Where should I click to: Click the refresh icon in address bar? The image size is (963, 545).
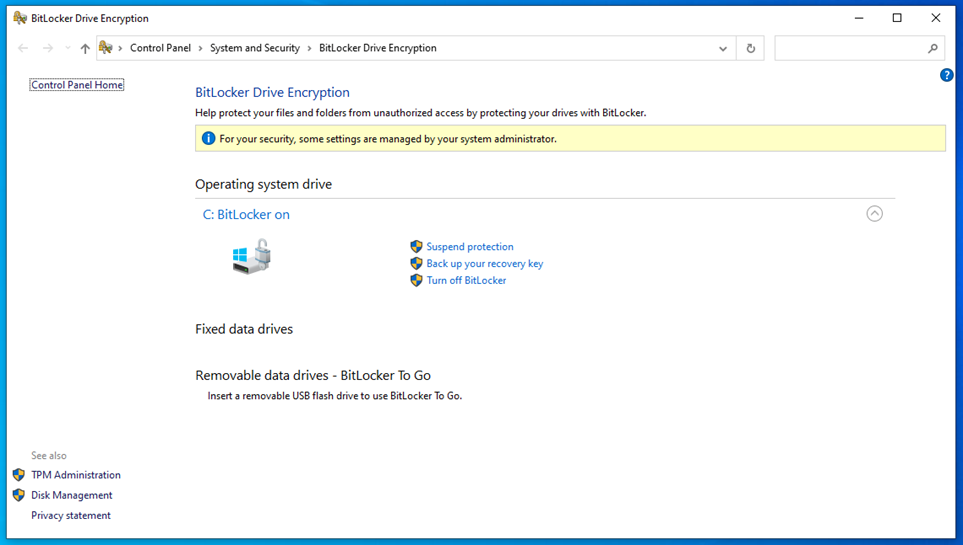tap(751, 48)
